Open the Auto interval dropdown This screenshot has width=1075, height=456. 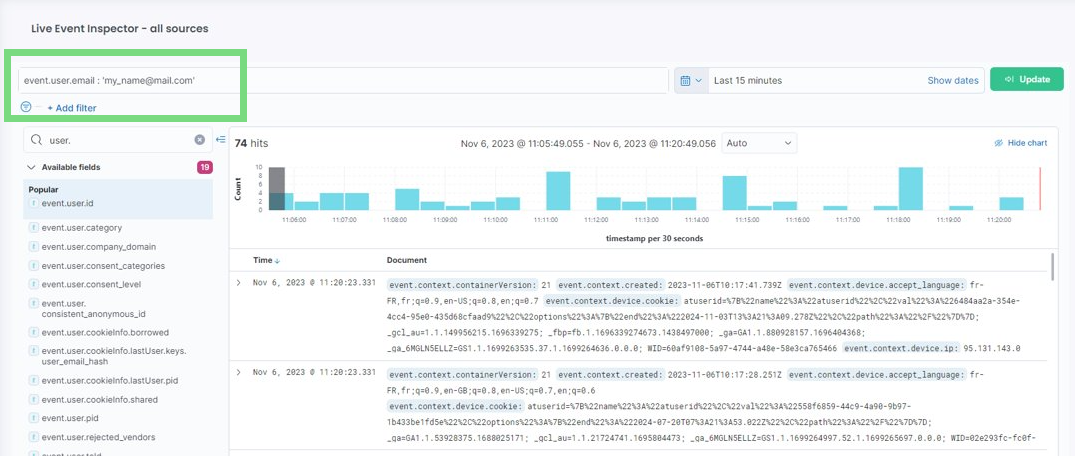click(x=760, y=143)
